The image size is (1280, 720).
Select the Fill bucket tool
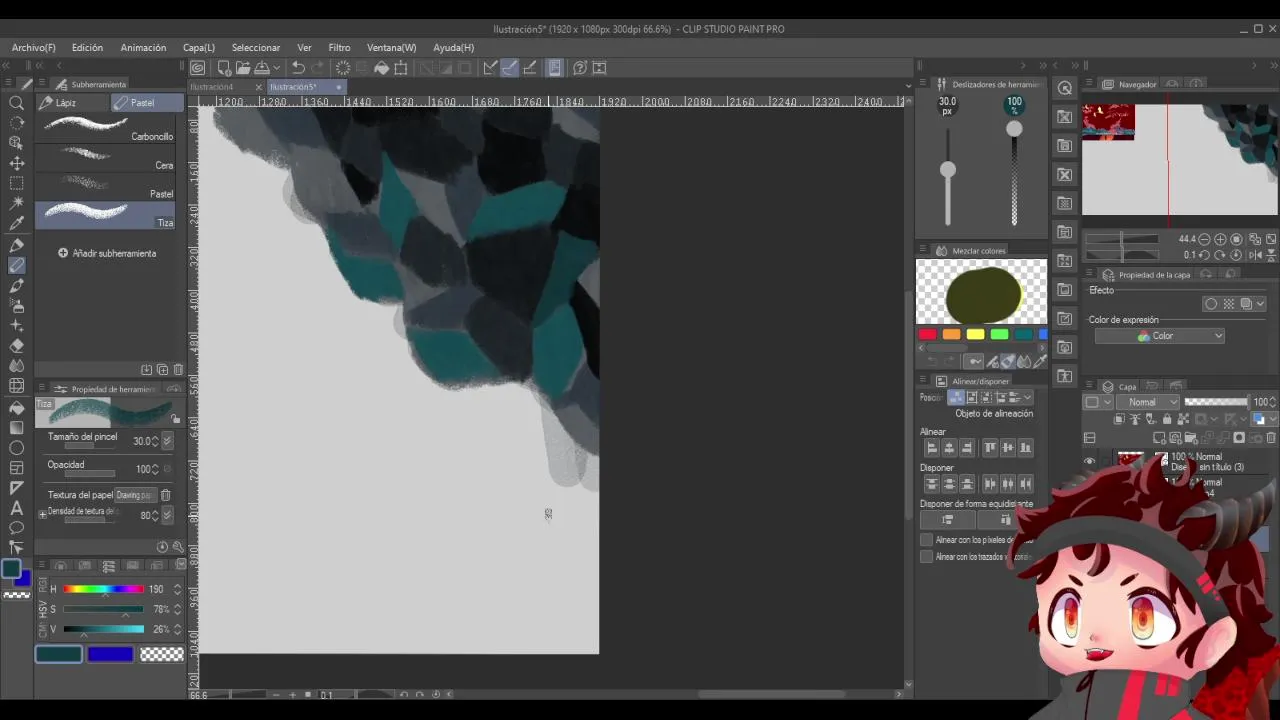click(17, 408)
